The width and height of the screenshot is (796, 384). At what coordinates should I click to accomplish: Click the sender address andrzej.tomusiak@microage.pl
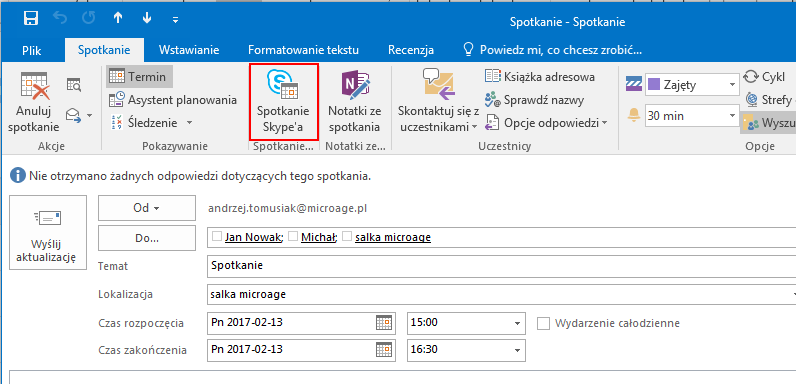(x=287, y=208)
